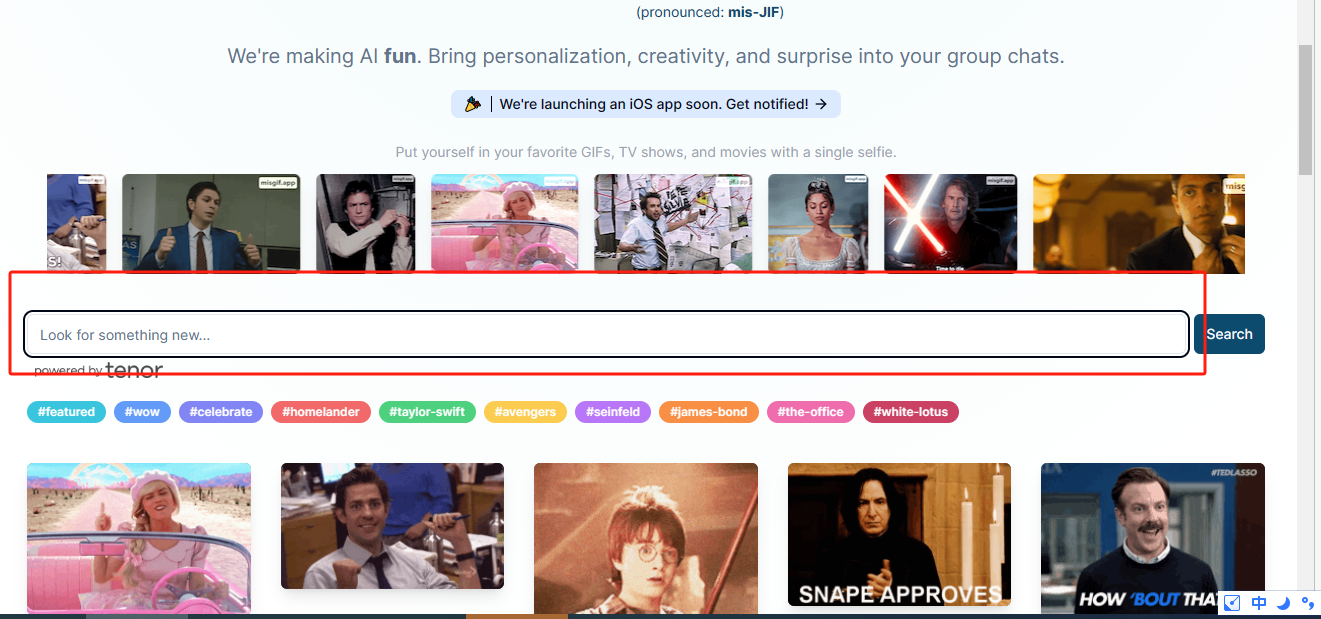Open carousel GIF with red lightsabers
Viewport: 1321px width, 619px height.
click(950, 224)
